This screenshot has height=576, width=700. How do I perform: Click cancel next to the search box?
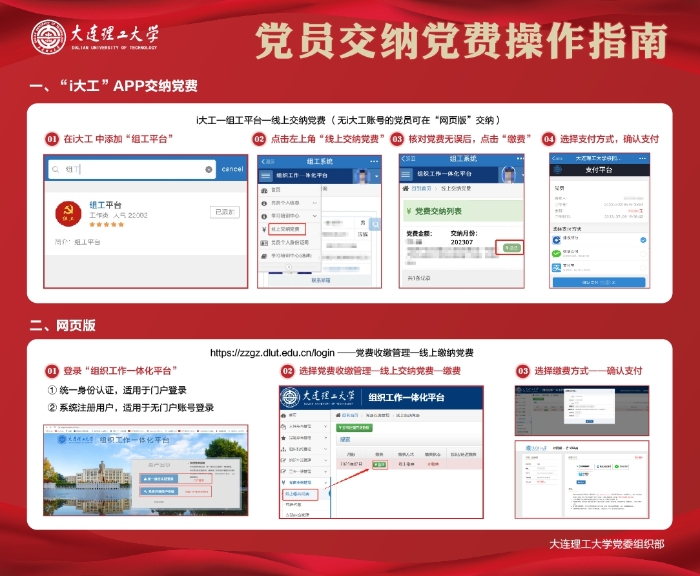pyautogui.click(x=232, y=170)
